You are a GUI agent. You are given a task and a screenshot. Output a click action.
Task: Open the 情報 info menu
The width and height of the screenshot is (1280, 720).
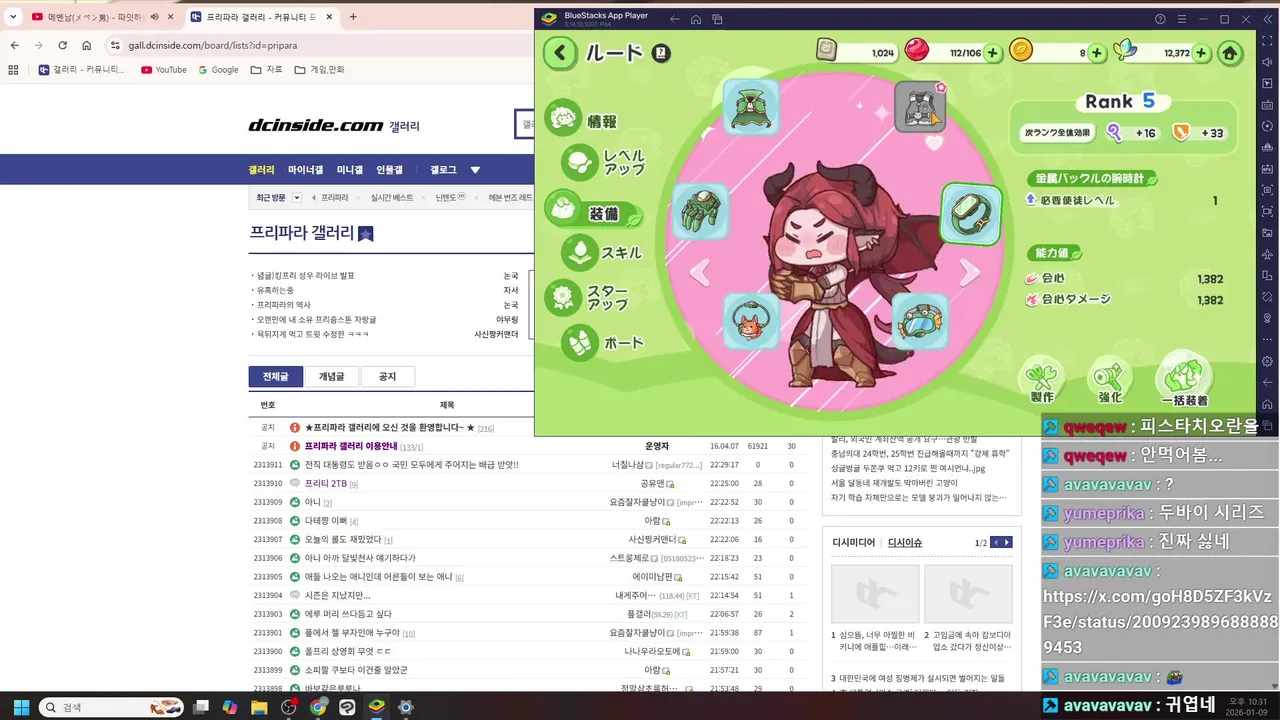pyautogui.click(x=583, y=121)
